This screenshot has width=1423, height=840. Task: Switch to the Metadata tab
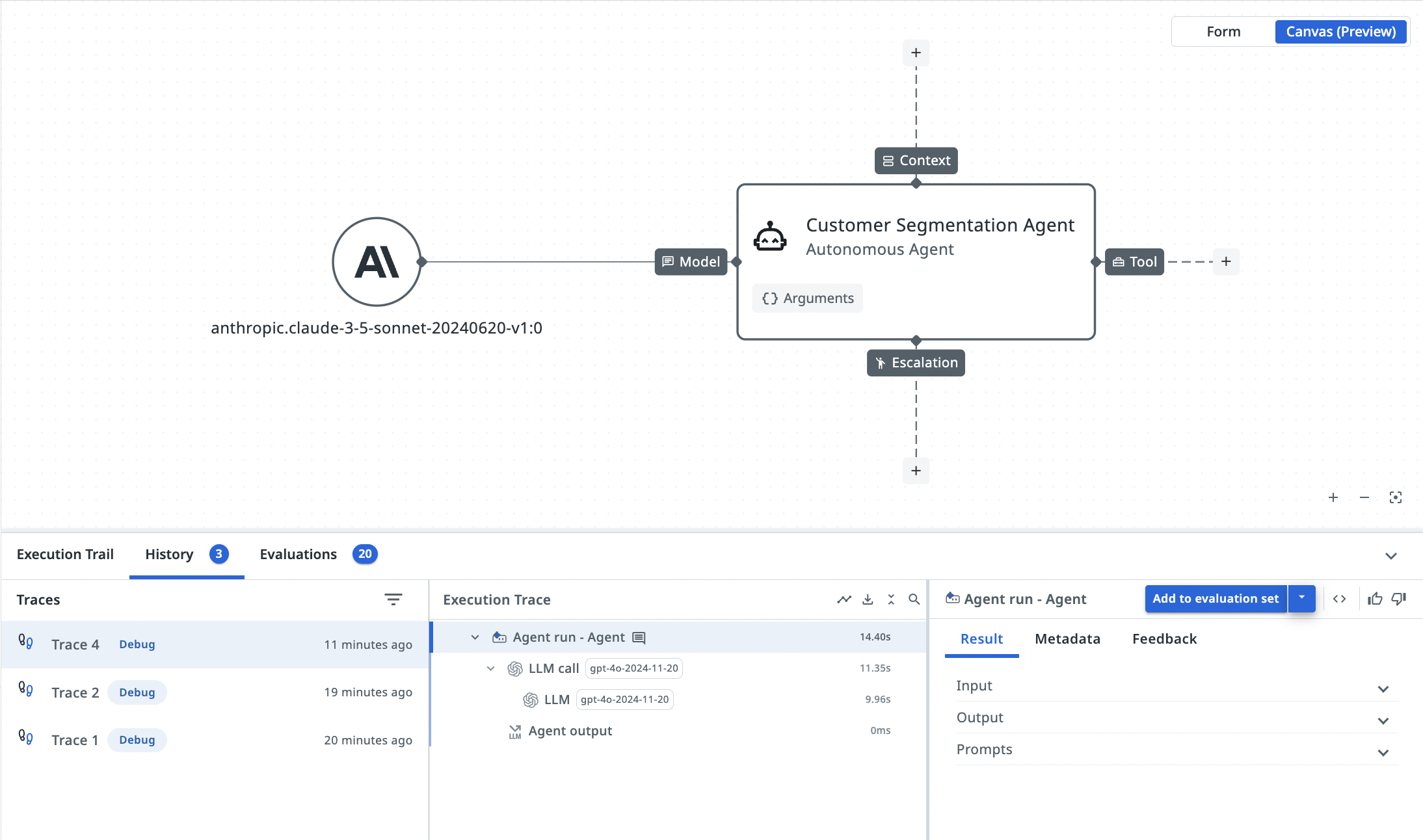click(x=1067, y=639)
